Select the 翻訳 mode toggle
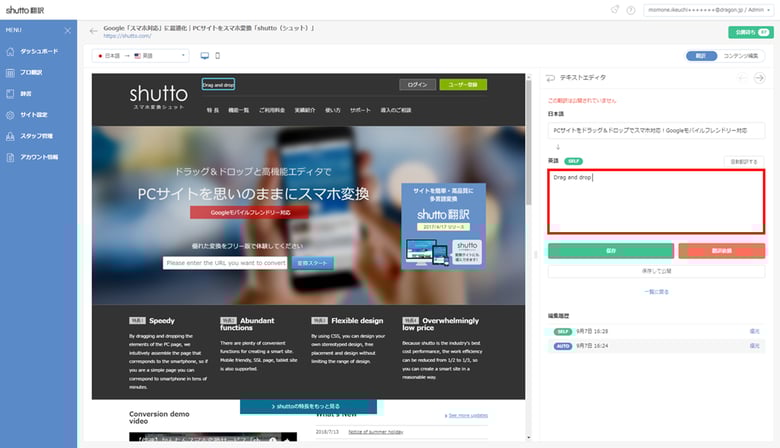Image resolution: width=780 pixels, height=448 pixels. (x=701, y=56)
